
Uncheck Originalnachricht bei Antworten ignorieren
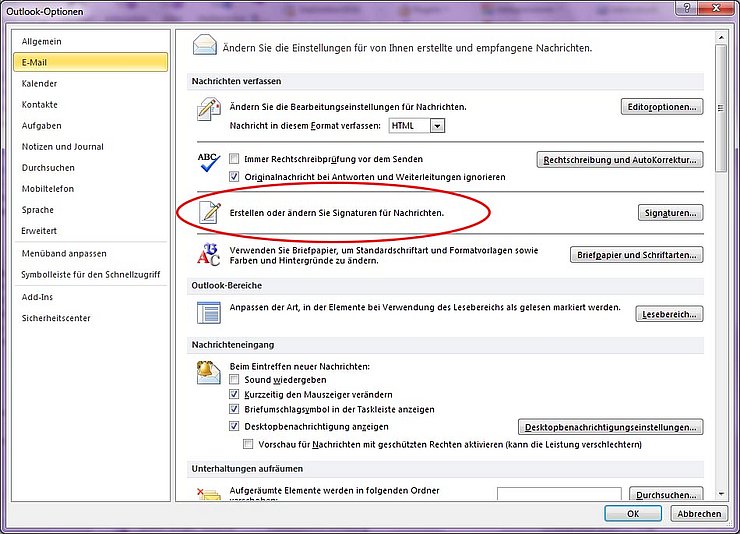pyautogui.click(x=234, y=177)
